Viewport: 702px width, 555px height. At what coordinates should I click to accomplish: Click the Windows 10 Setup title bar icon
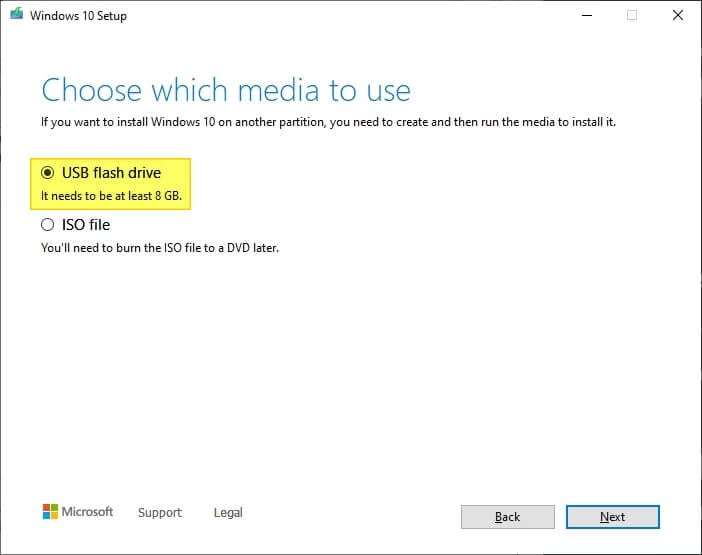(17, 14)
